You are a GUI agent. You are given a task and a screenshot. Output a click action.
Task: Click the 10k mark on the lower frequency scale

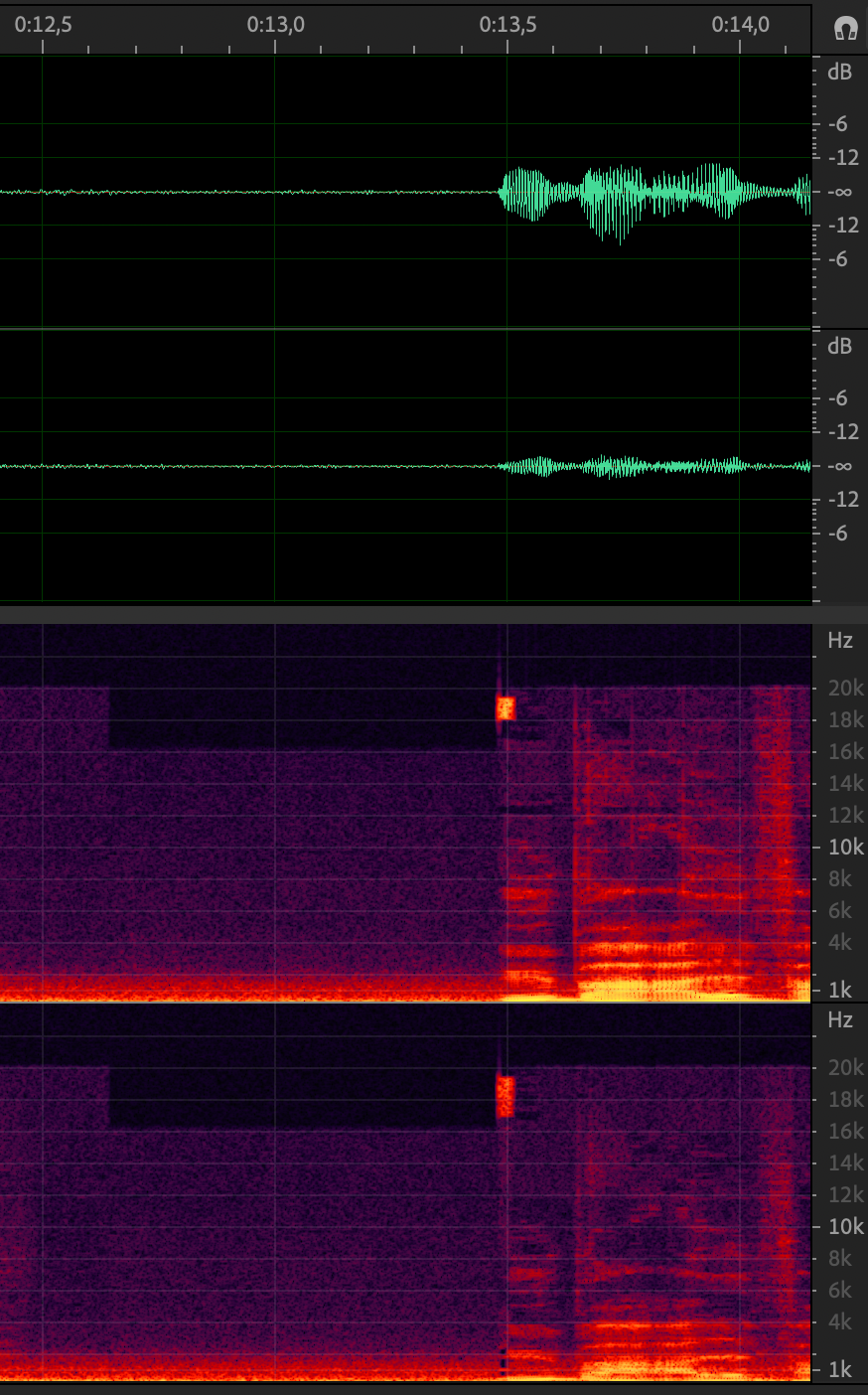click(845, 1226)
